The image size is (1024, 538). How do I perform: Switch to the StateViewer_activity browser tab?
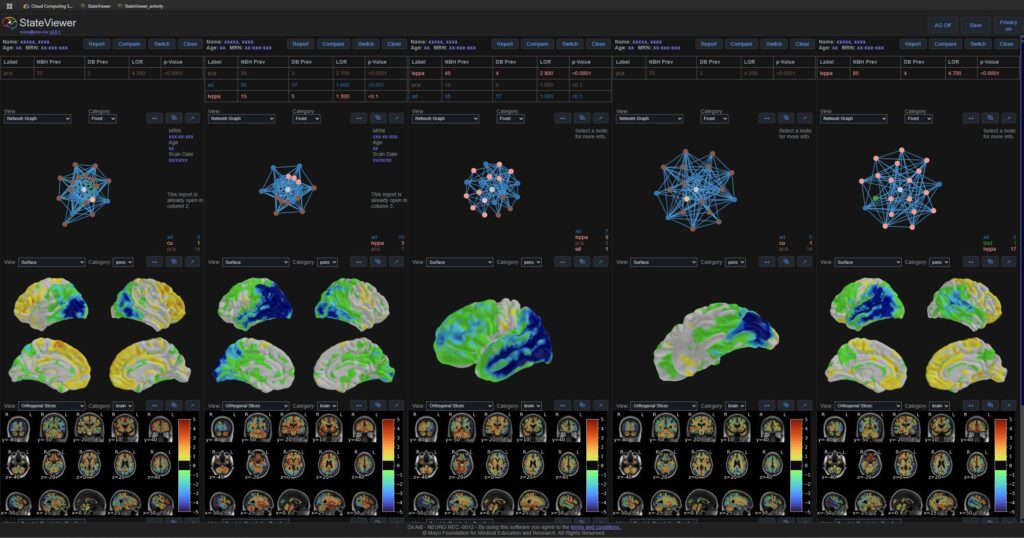point(143,5)
